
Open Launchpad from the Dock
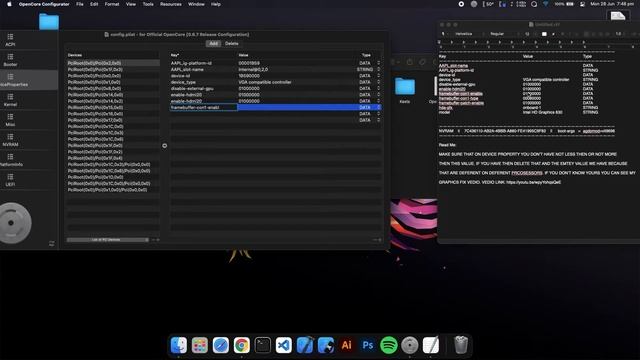pos(200,345)
